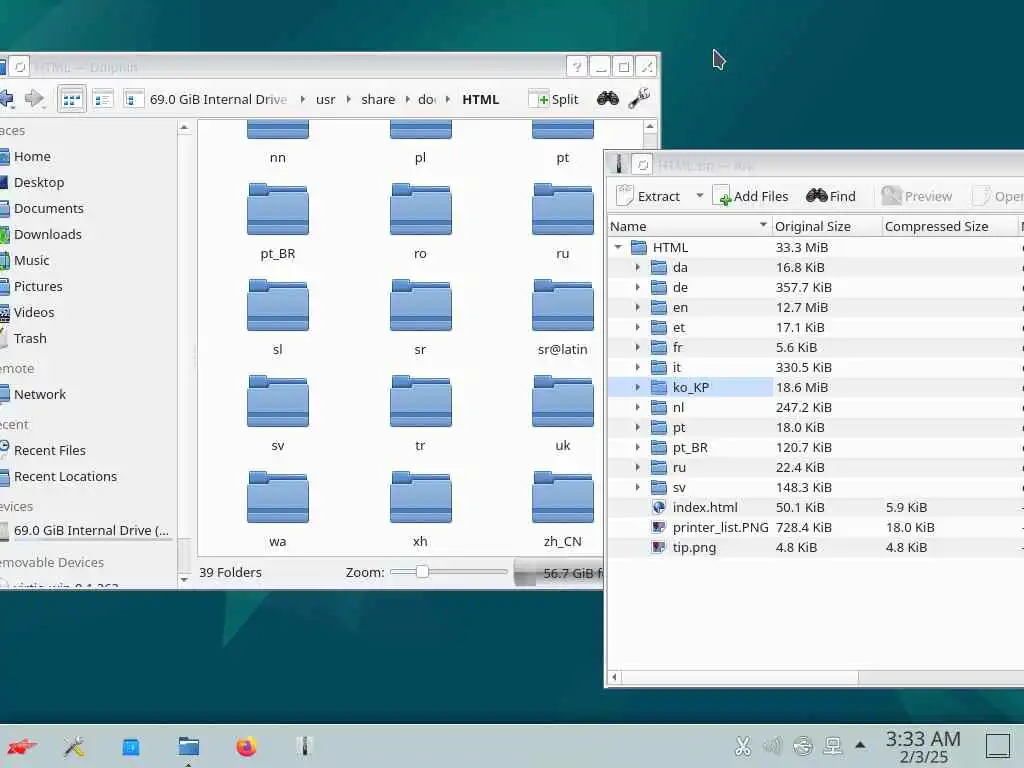Click Preview in Ark toolbar
The image size is (1024, 768).
click(x=916, y=196)
